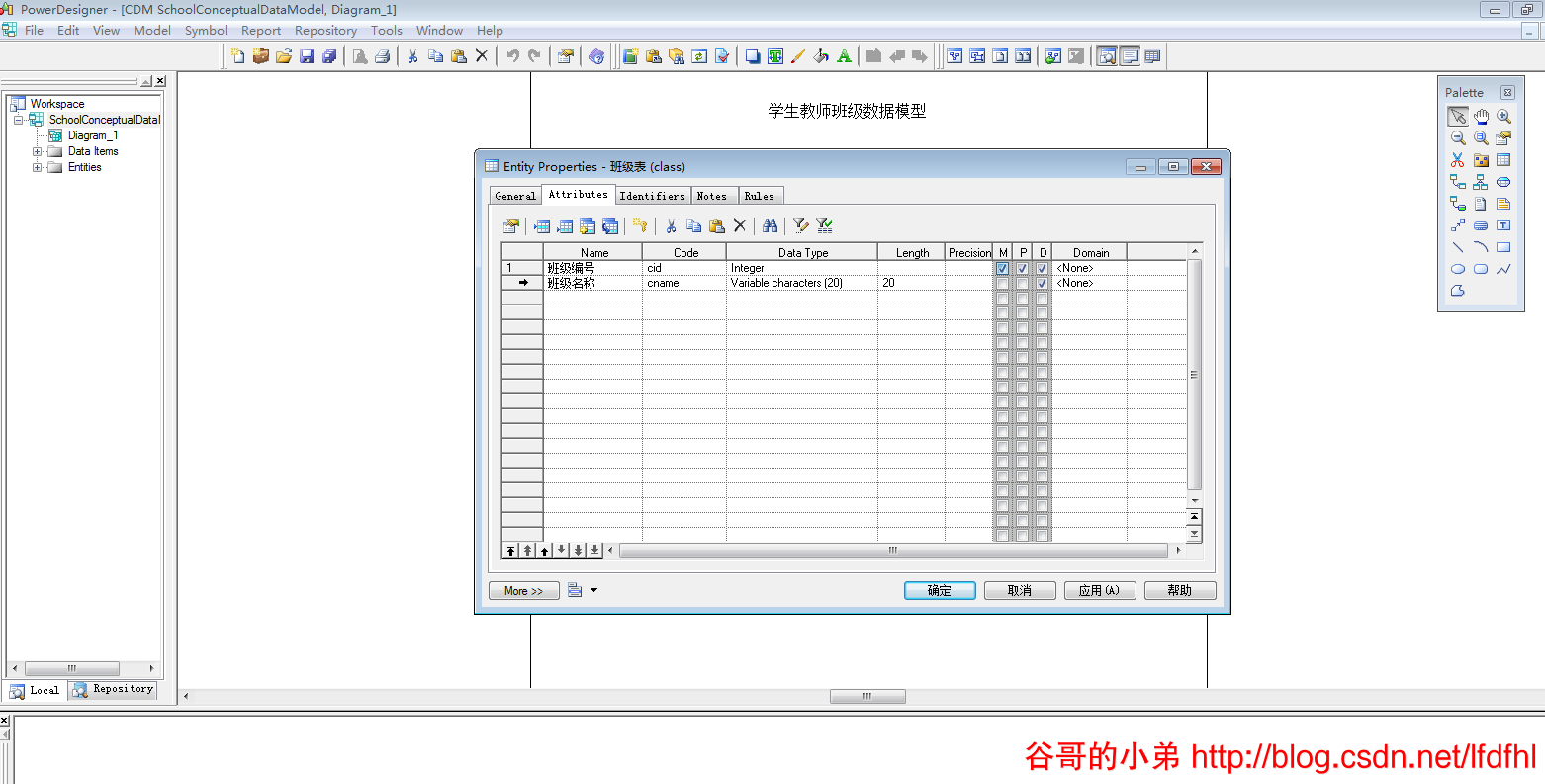The height and width of the screenshot is (784, 1545).
Task: Select the Entity tool in Palette
Action: (1503, 159)
